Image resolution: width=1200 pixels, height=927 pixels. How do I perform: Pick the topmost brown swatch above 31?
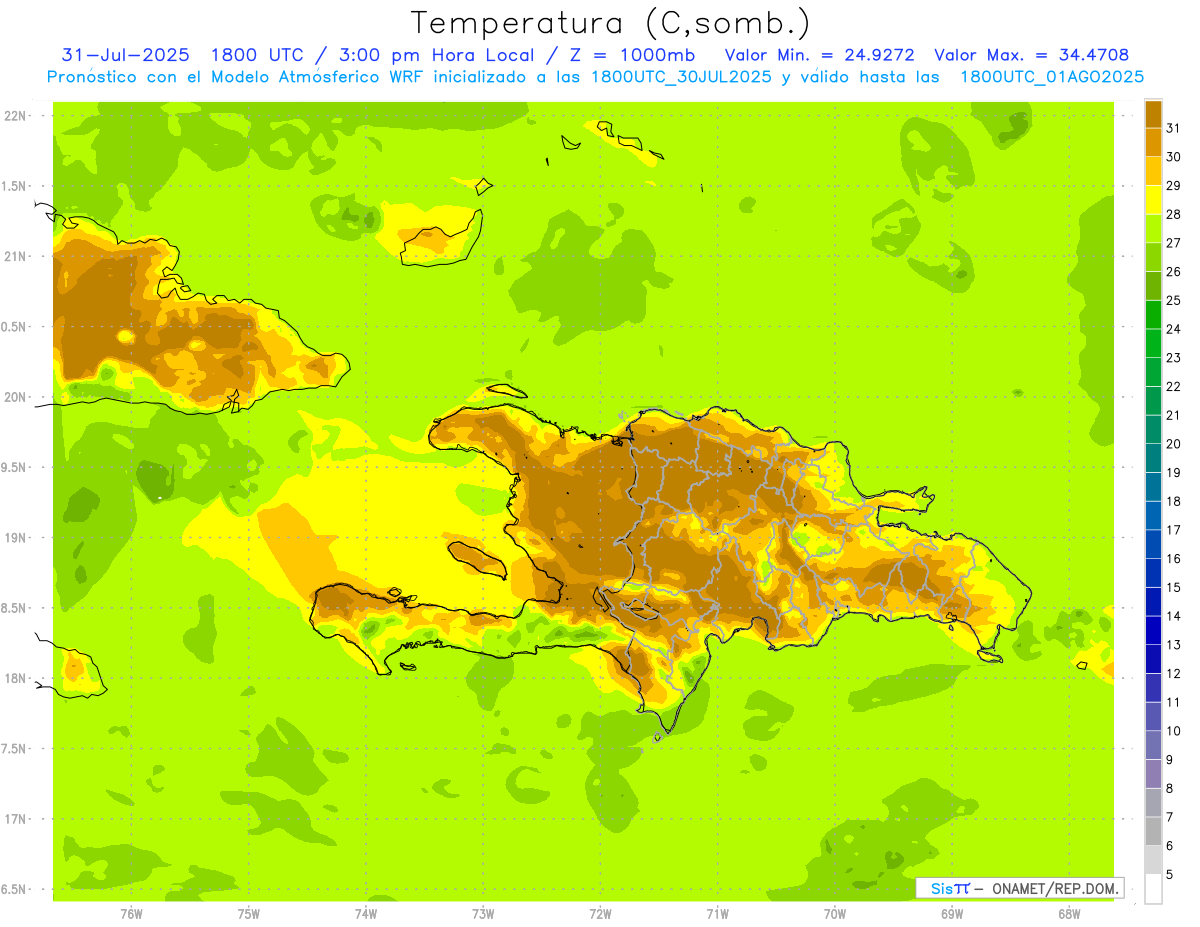click(x=1153, y=114)
